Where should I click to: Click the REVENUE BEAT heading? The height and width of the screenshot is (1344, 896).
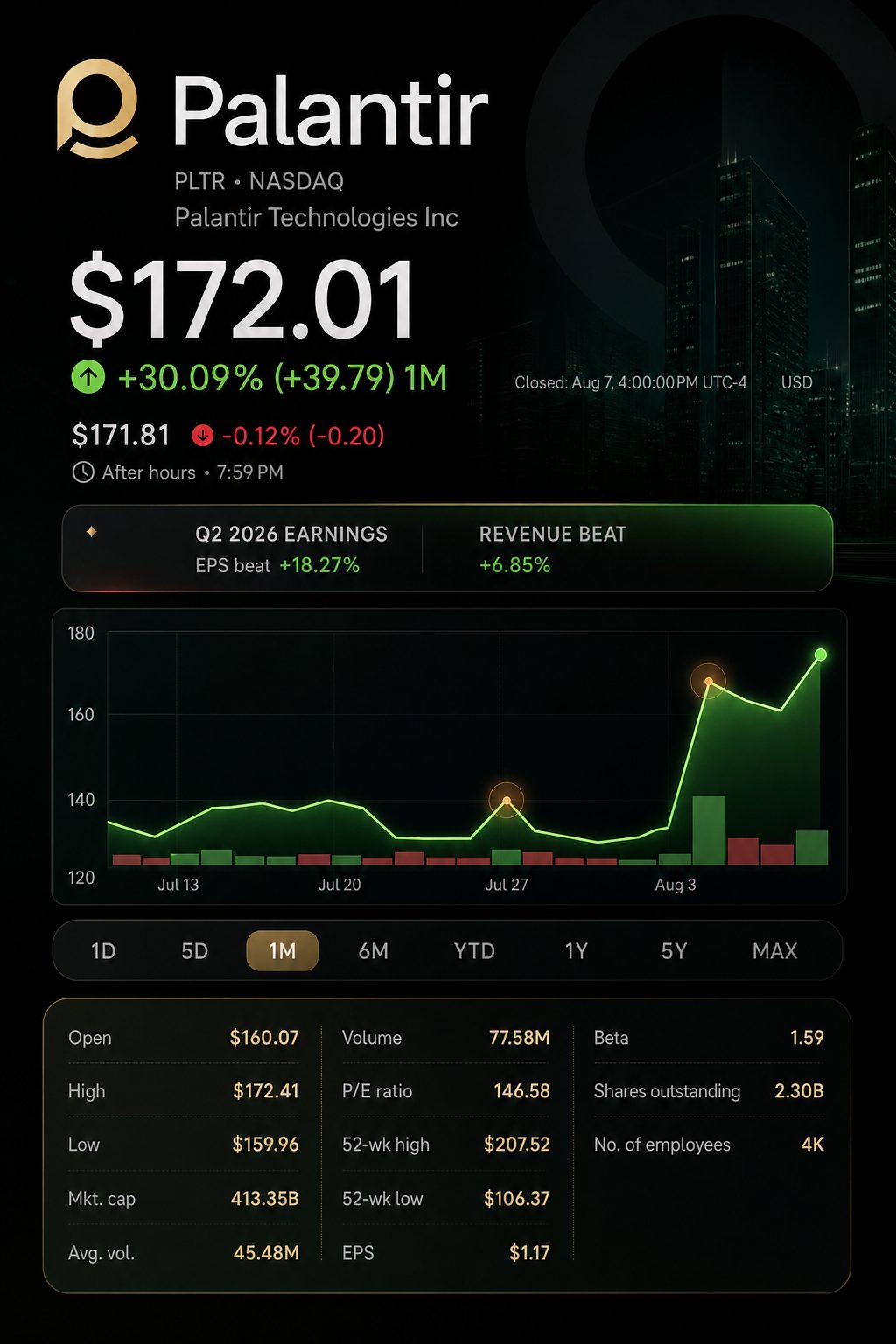coord(553,534)
